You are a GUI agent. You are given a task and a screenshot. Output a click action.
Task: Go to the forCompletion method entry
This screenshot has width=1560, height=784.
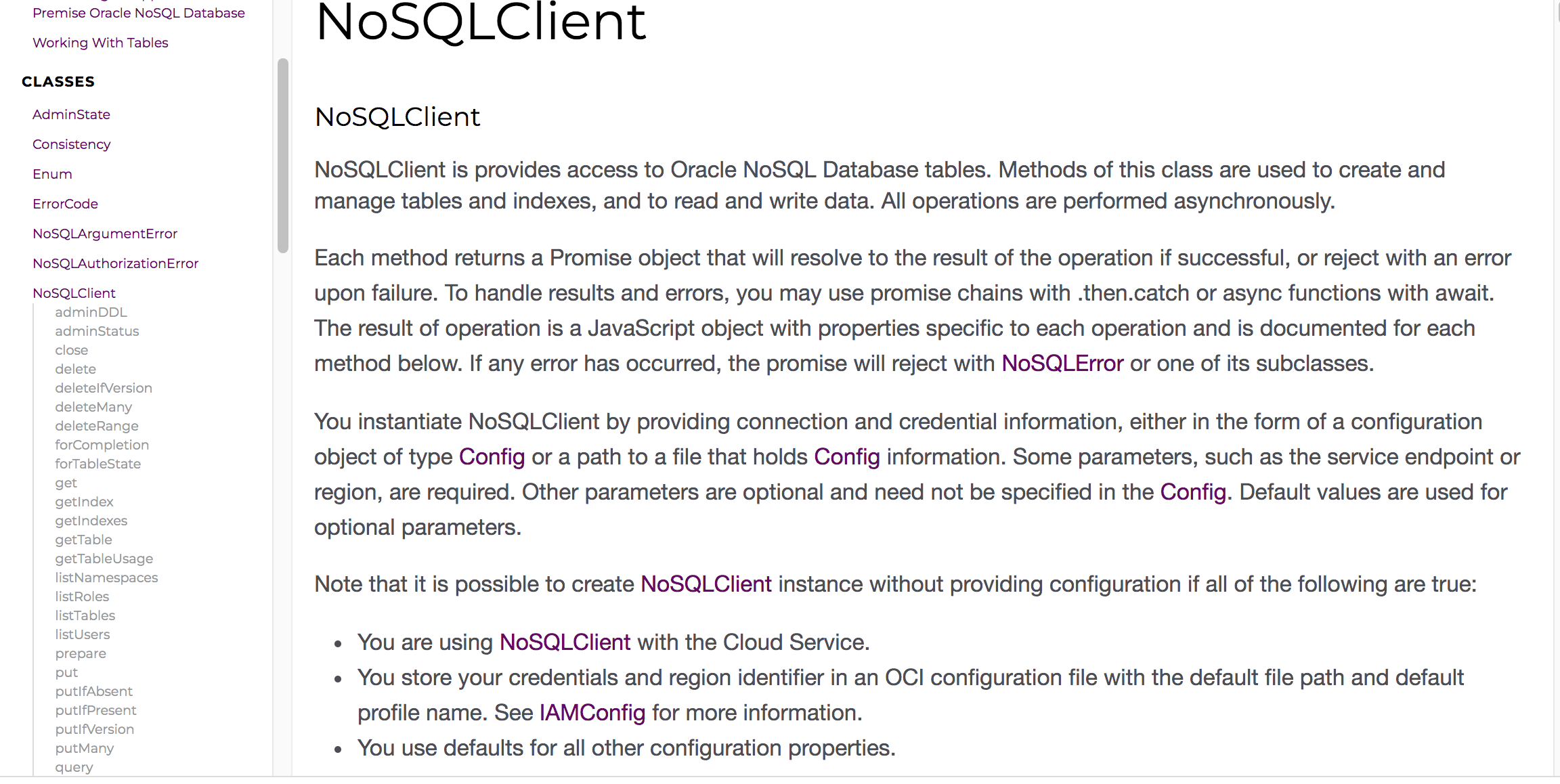[102, 445]
